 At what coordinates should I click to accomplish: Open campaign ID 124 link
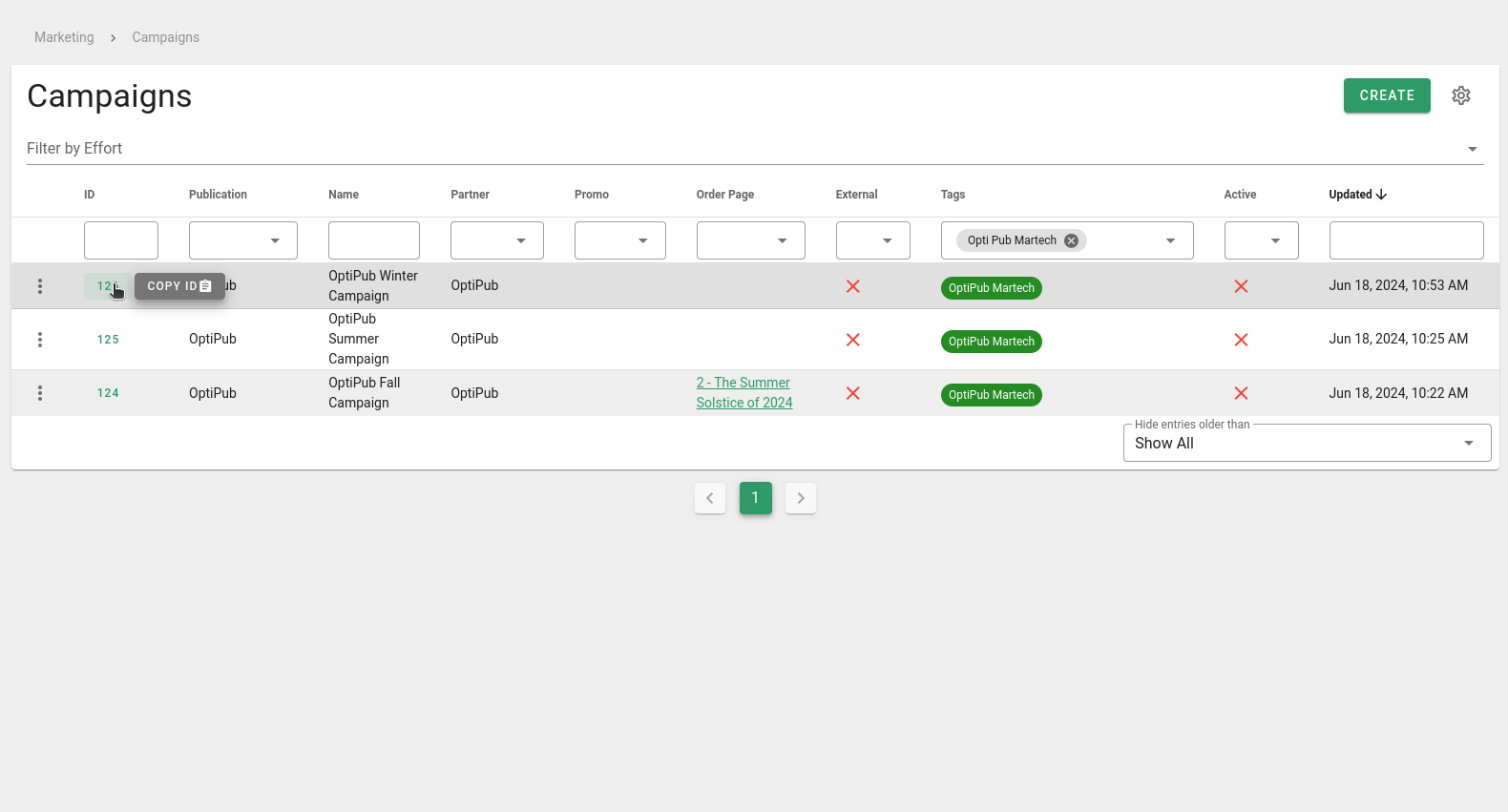tap(108, 393)
